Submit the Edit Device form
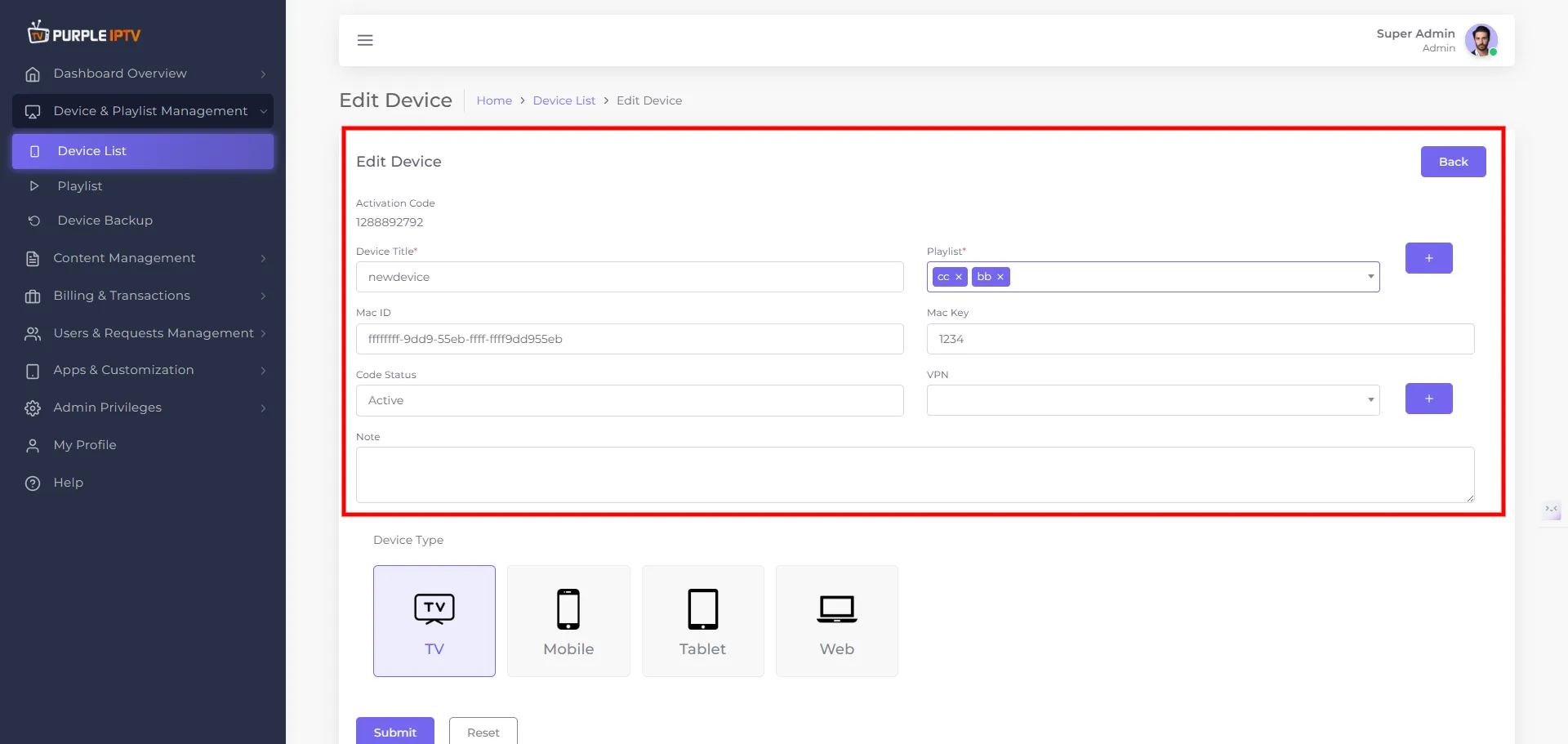 (395, 732)
